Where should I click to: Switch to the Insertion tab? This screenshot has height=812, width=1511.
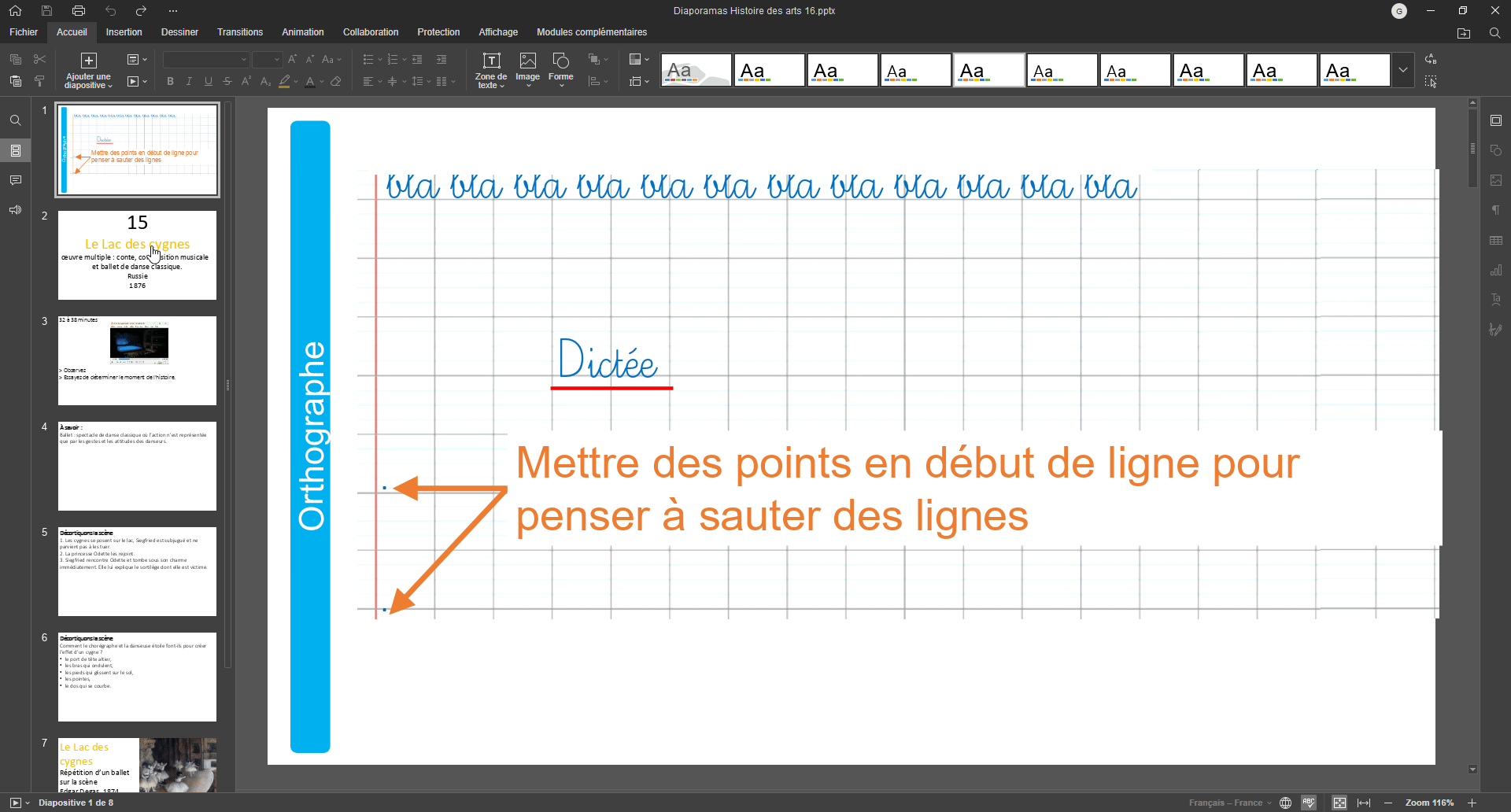click(x=124, y=32)
